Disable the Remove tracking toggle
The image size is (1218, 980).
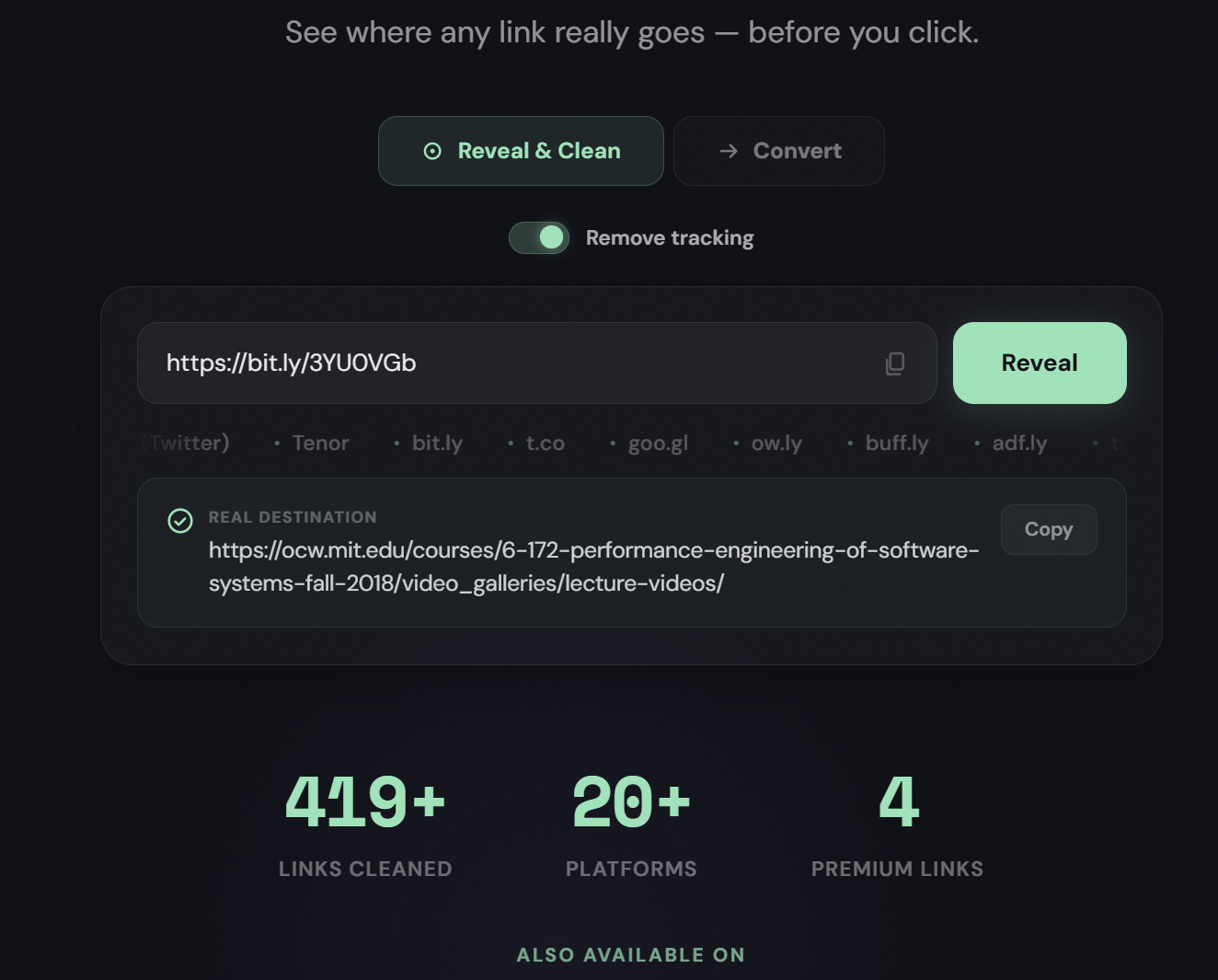pyautogui.click(x=539, y=237)
